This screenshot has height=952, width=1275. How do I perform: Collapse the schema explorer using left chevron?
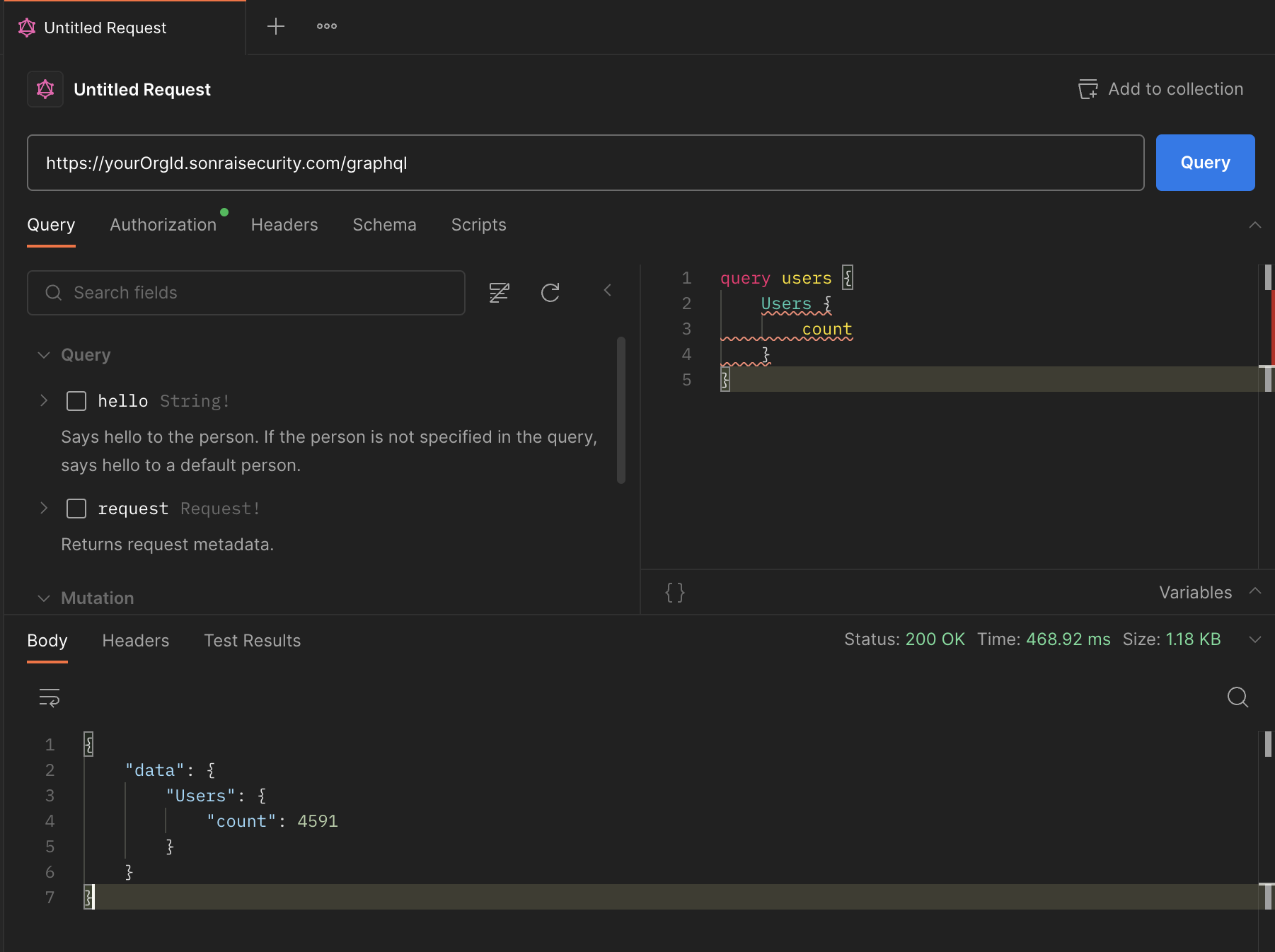pos(607,290)
